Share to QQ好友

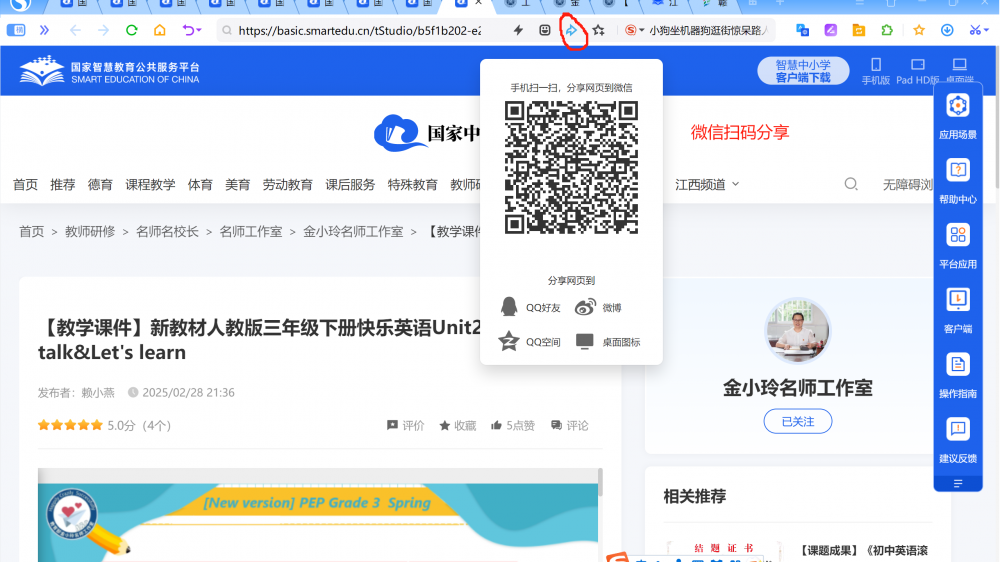pyautogui.click(x=531, y=307)
